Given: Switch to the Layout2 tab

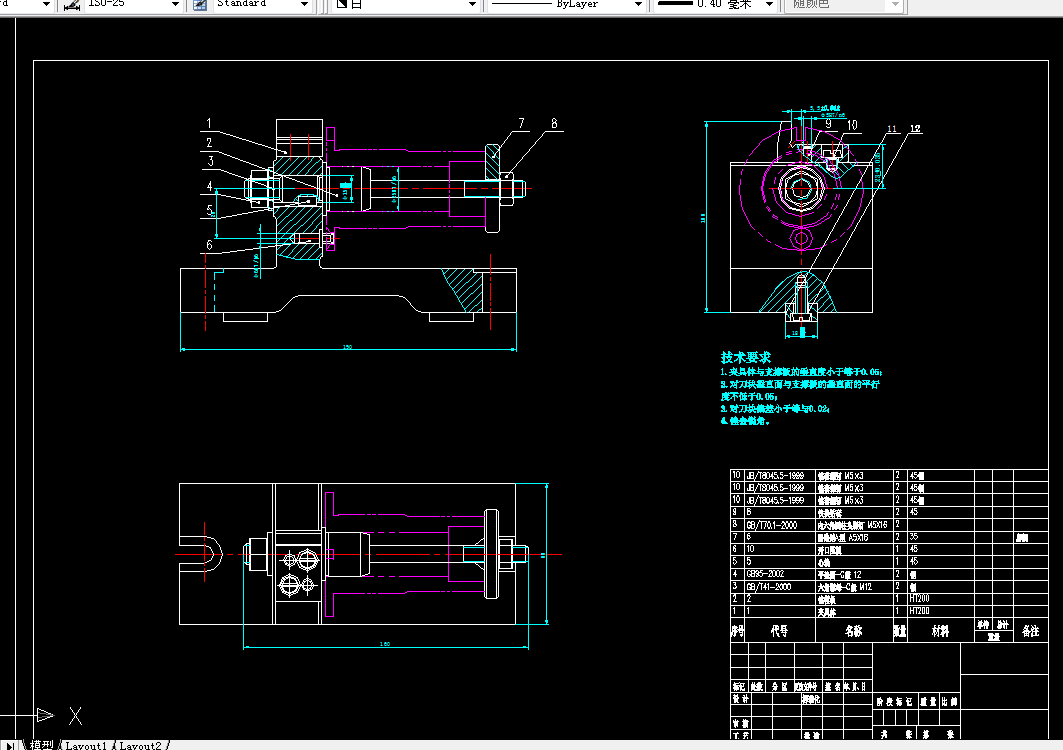Looking at the screenshot, I should [140, 745].
